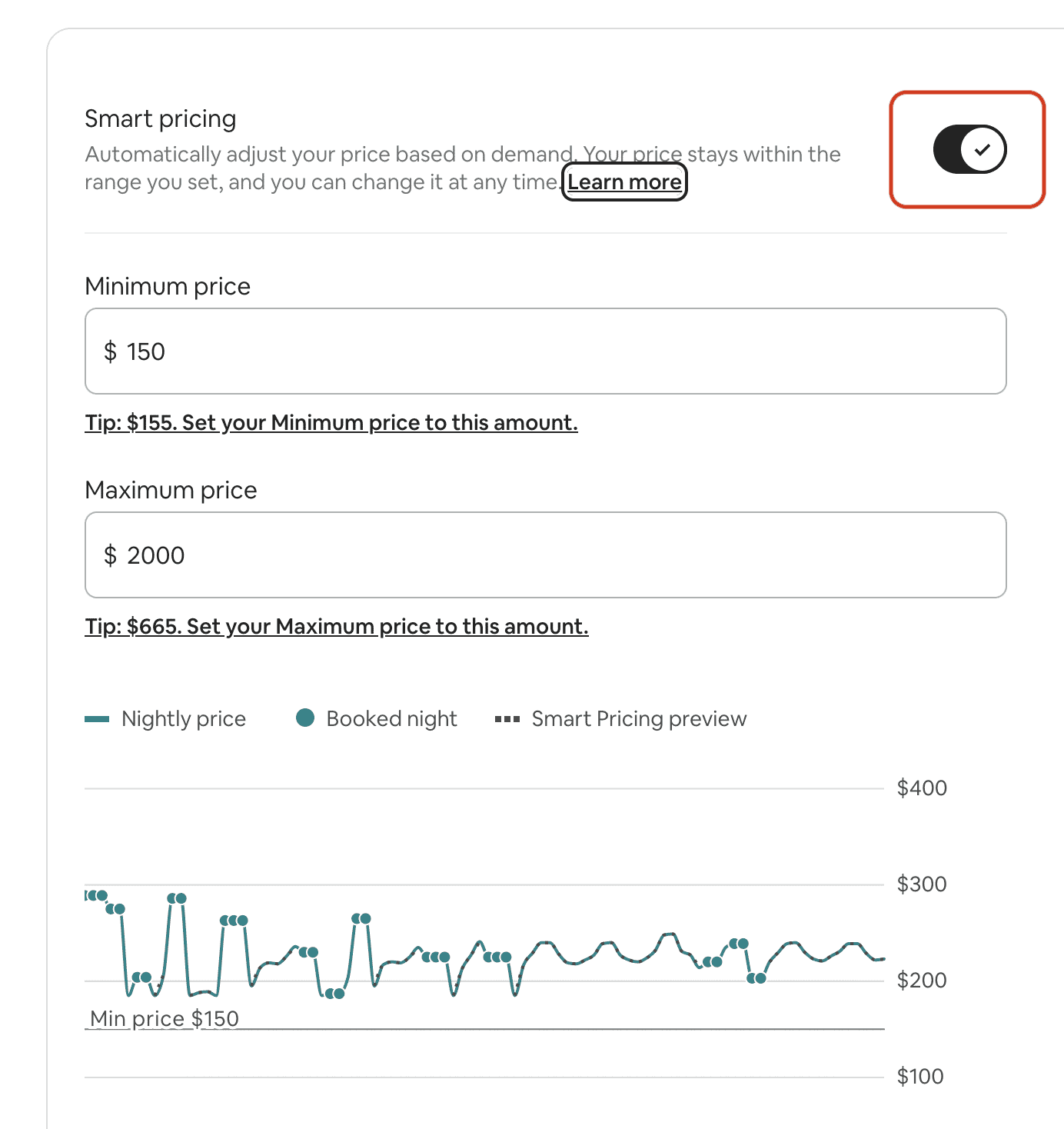The width and height of the screenshot is (1064, 1129).
Task: Select the Min price $150 chart label
Action: tap(165, 1018)
